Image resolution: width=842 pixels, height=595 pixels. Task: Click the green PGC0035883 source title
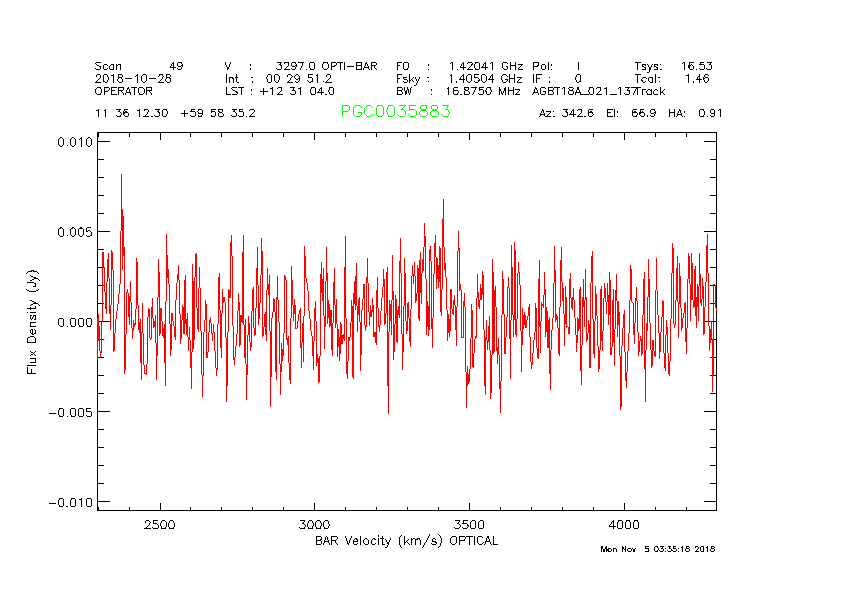pyautogui.click(x=395, y=112)
